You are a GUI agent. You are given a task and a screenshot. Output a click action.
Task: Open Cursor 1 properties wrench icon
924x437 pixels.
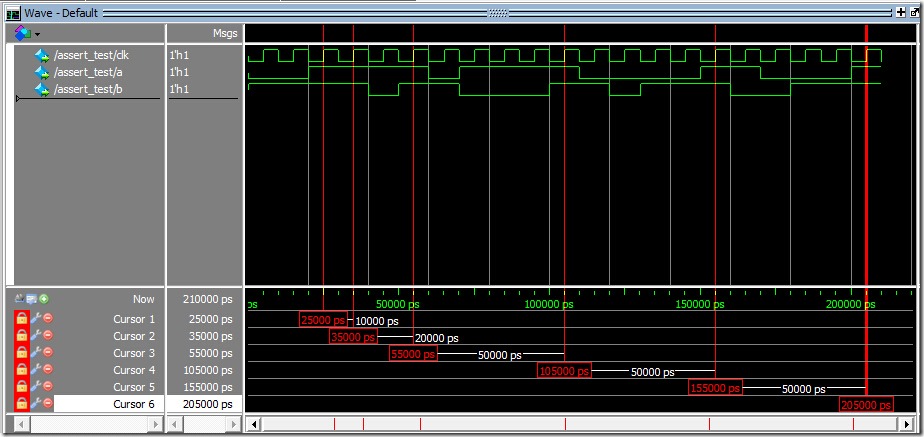pos(35,319)
